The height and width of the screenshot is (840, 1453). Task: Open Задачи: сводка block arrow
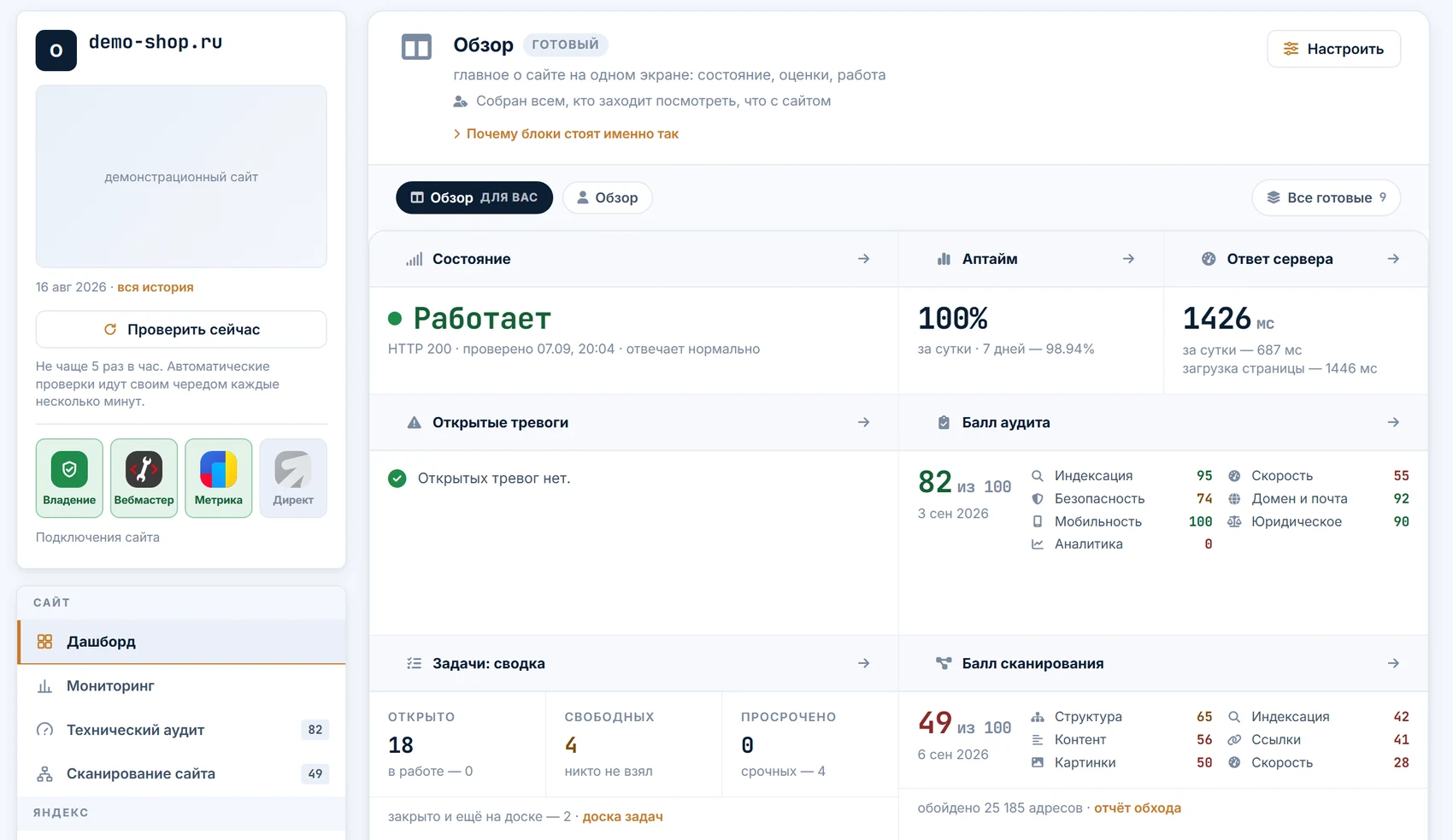863,663
